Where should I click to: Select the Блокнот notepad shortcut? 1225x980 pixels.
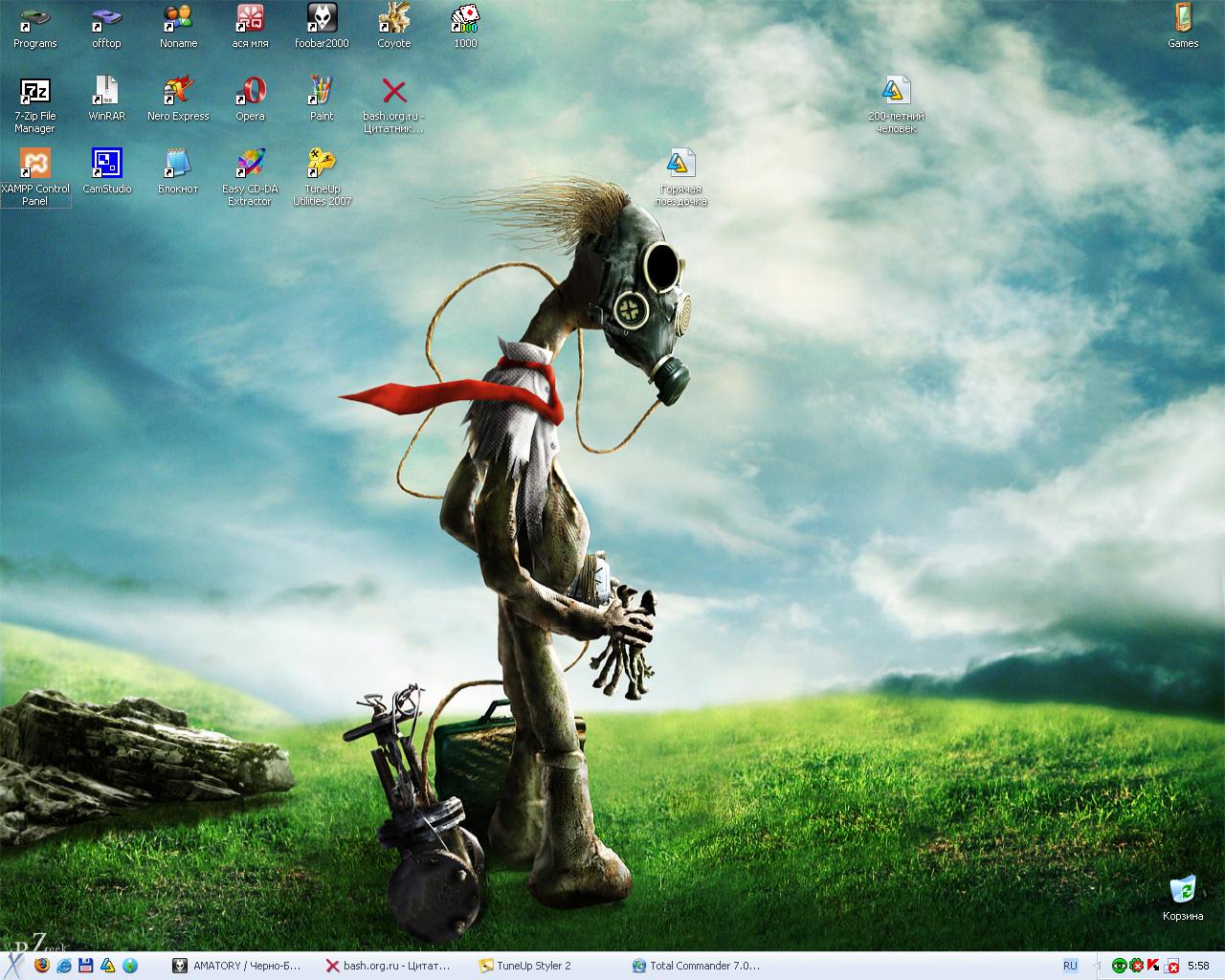coord(178,172)
